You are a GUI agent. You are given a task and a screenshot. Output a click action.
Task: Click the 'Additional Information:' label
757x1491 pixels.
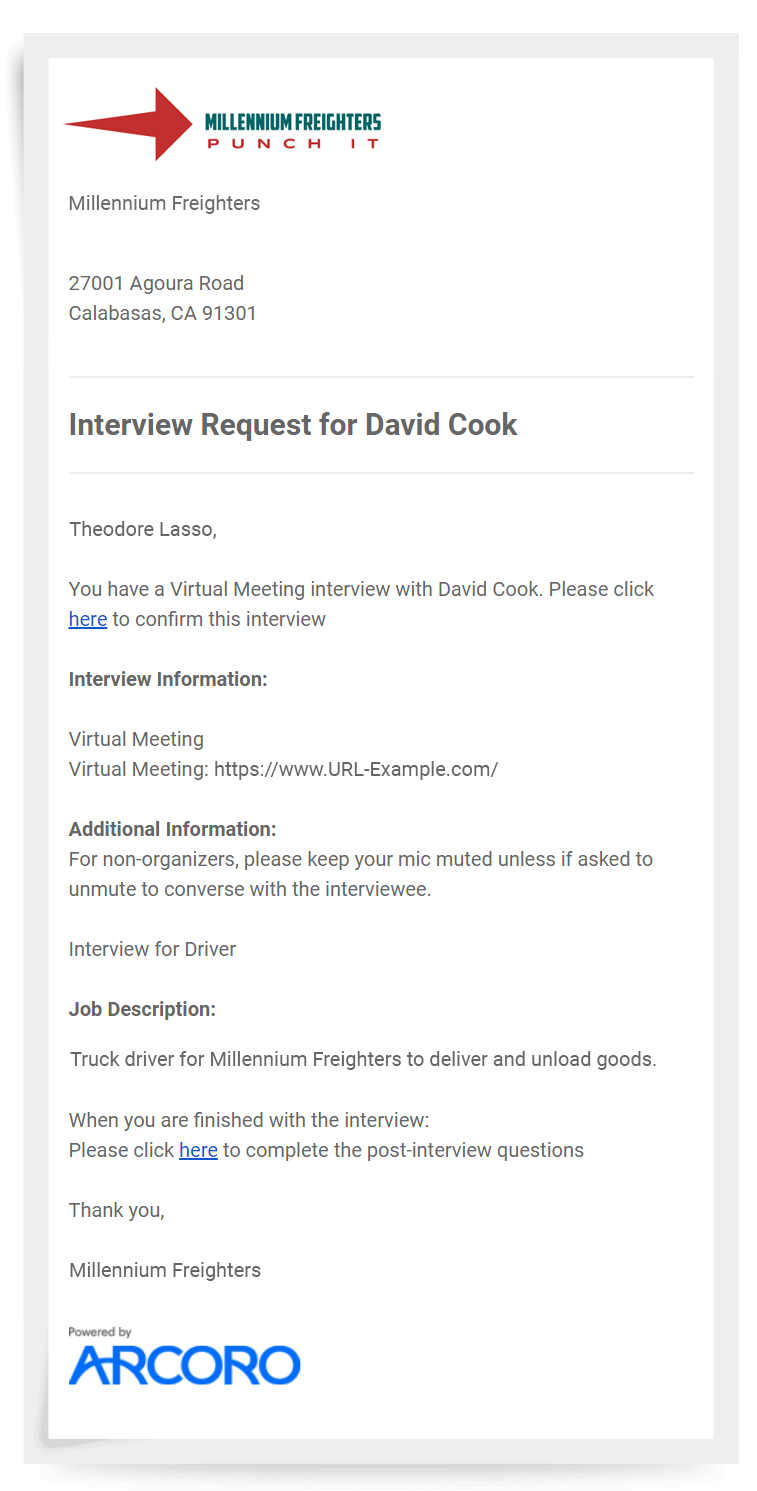(172, 829)
